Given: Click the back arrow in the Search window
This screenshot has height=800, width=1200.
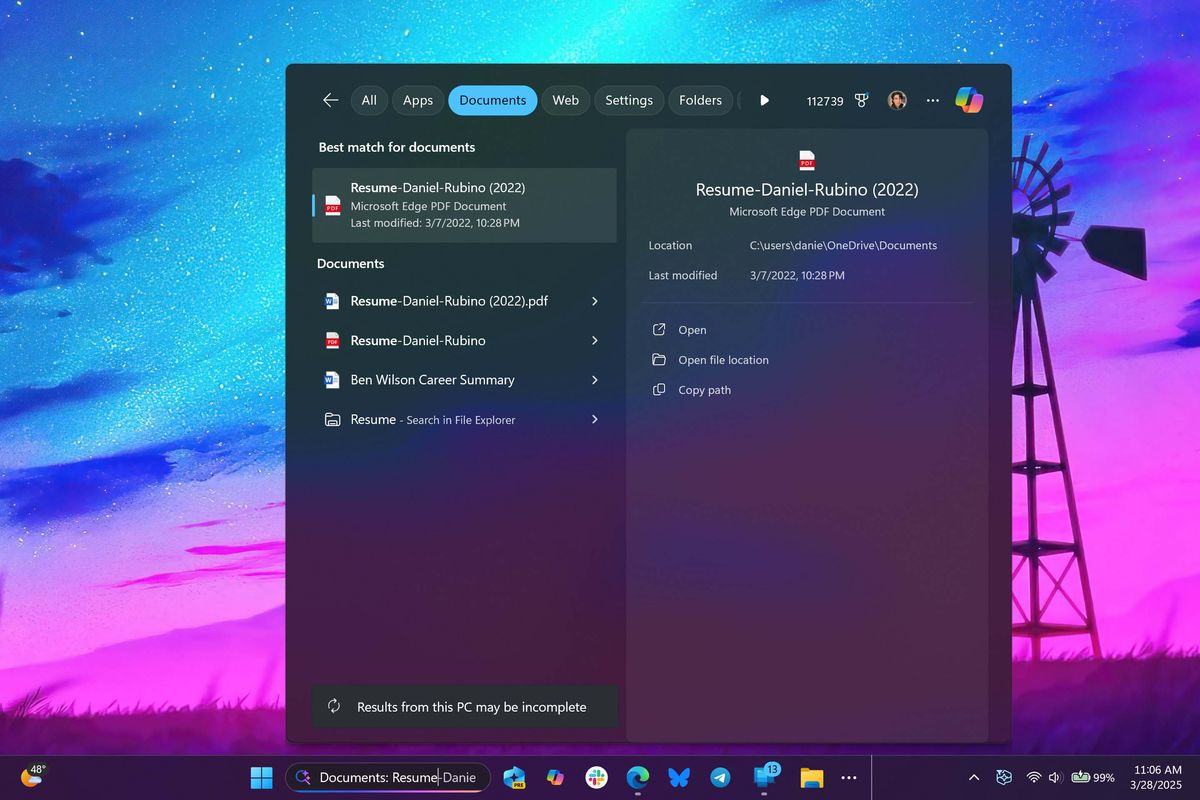Looking at the screenshot, I should coord(330,100).
